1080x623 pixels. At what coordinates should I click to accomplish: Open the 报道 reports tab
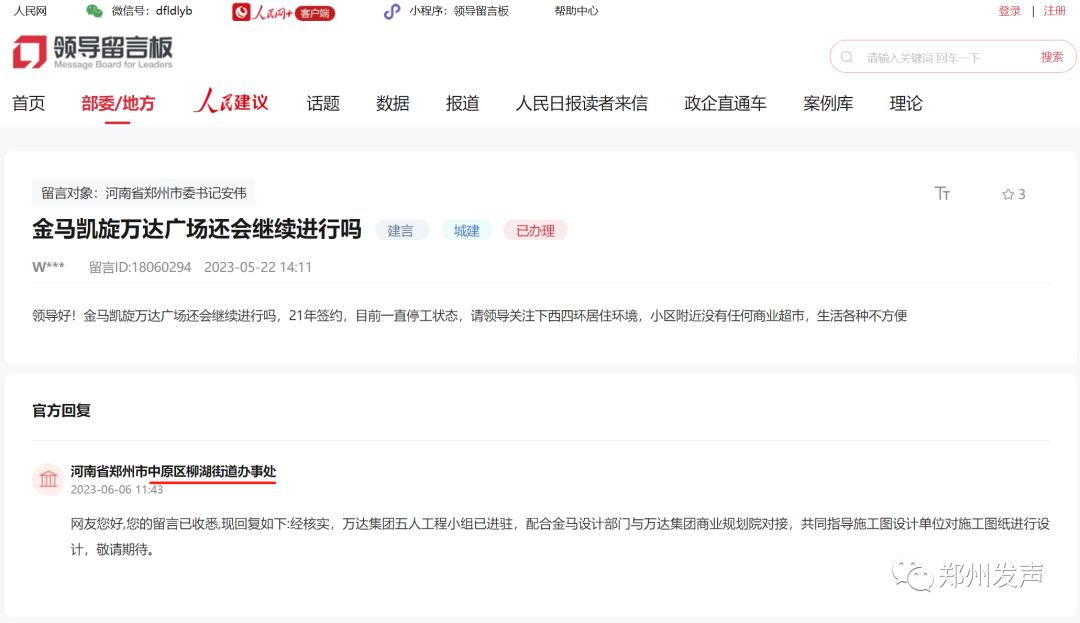(462, 103)
